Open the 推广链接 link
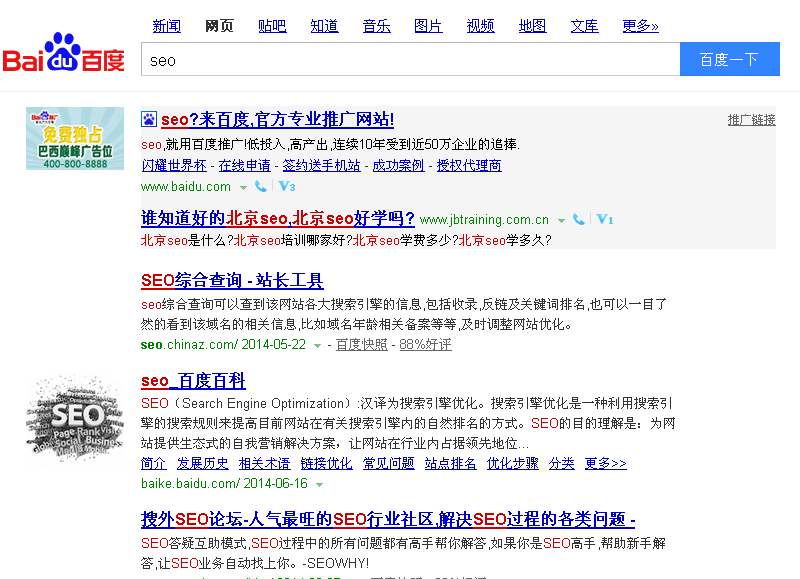Image resolution: width=800 pixels, height=579 pixels. click(x=751, y=120)
